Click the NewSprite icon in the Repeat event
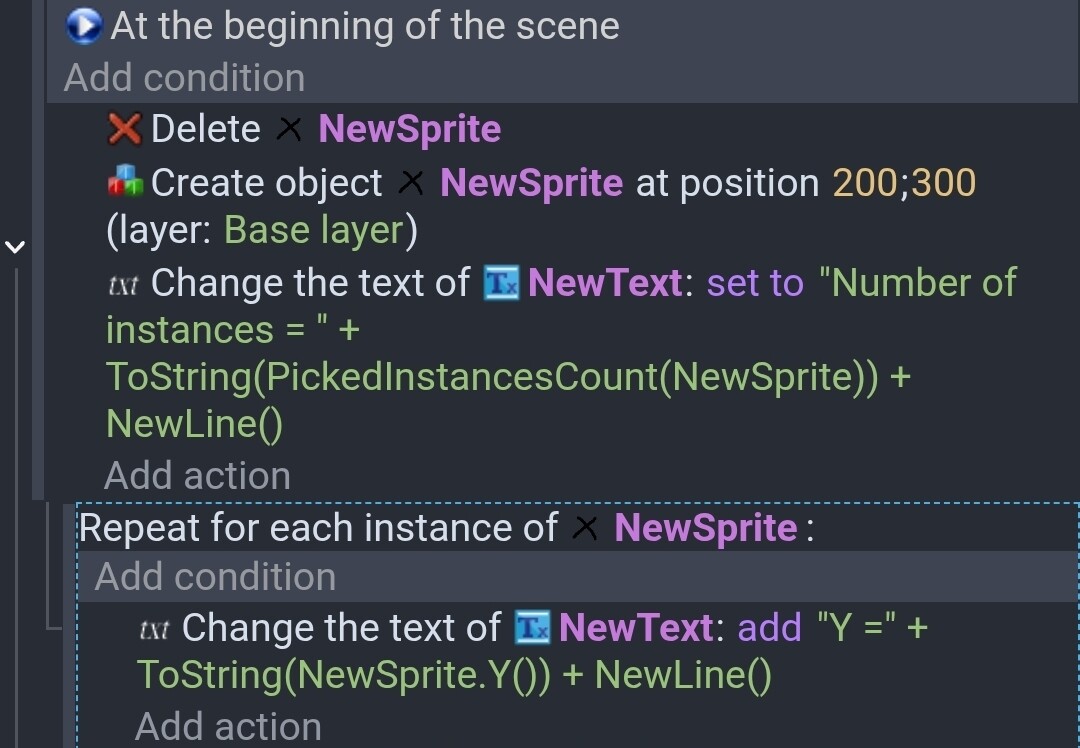 click(x=586, y=528)
